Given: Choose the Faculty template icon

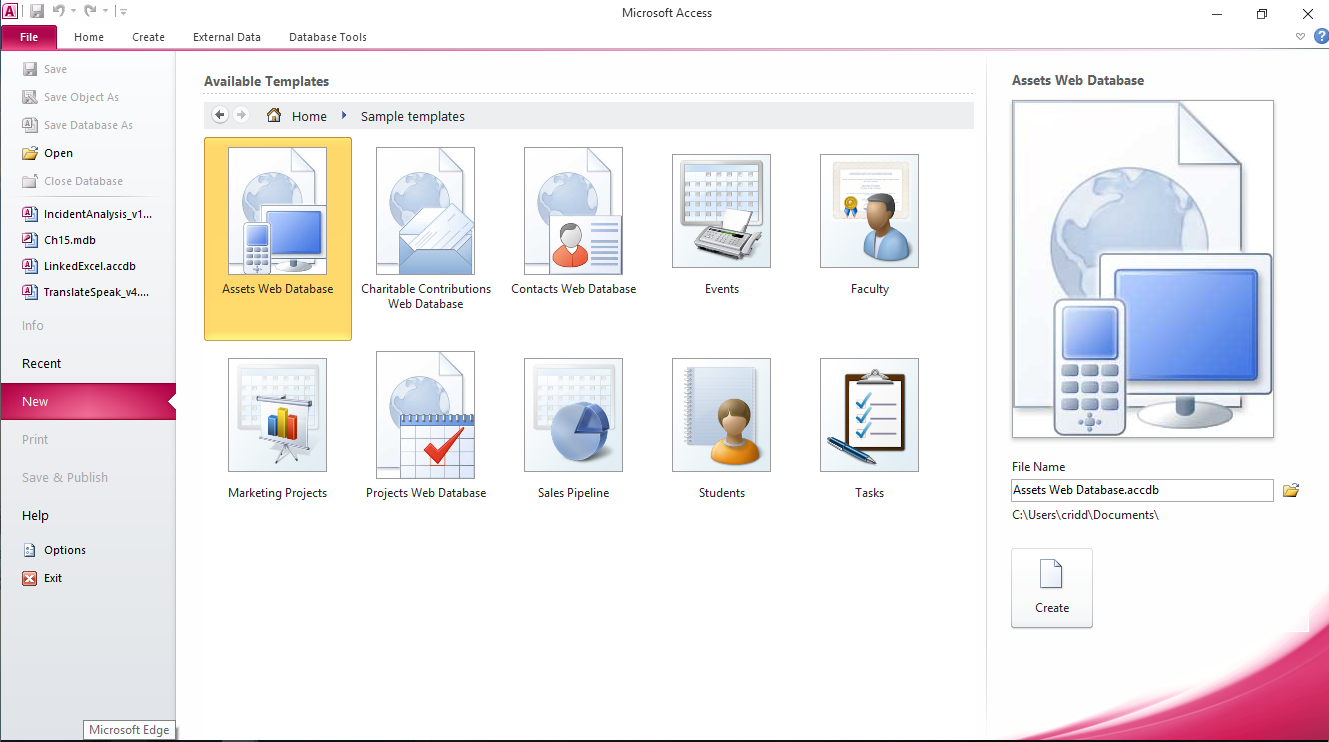Looking at the screenshot, I should pyautogui.click(x=869, y=211).
